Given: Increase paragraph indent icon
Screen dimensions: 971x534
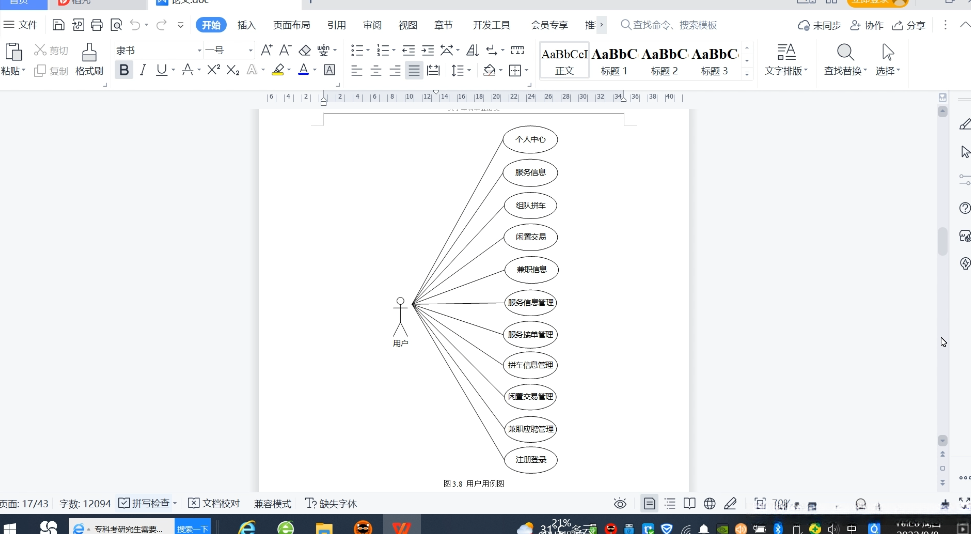Looking at the screenshot, I should click(x=427, y=50).
